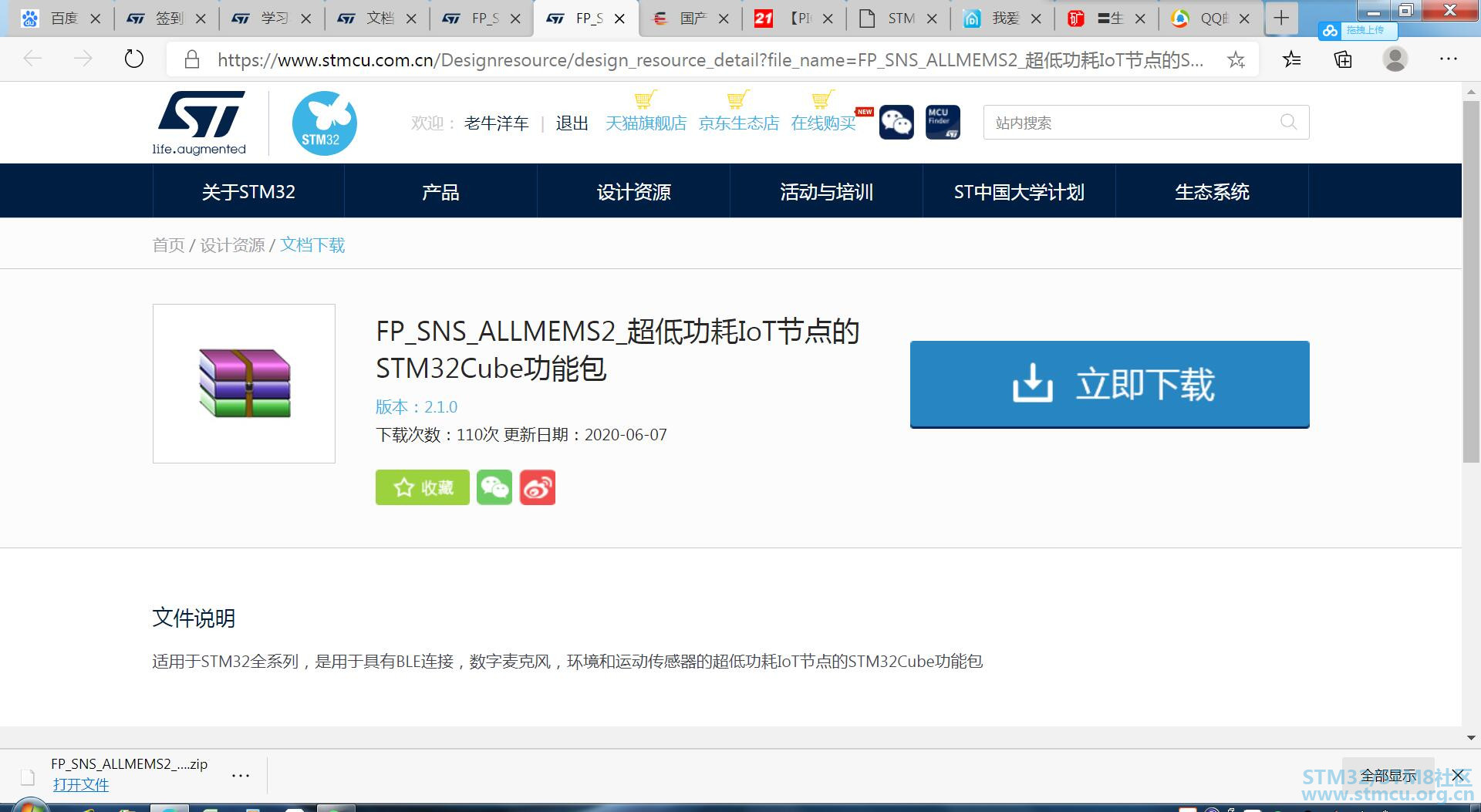Click the scrollbar down arrow
Viewport: 1481px width, 812px height.
(x=1471, y=738)
